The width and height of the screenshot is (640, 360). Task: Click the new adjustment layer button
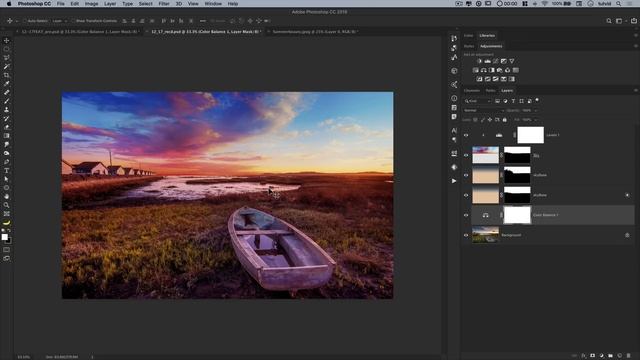click(x=602, y=356)
